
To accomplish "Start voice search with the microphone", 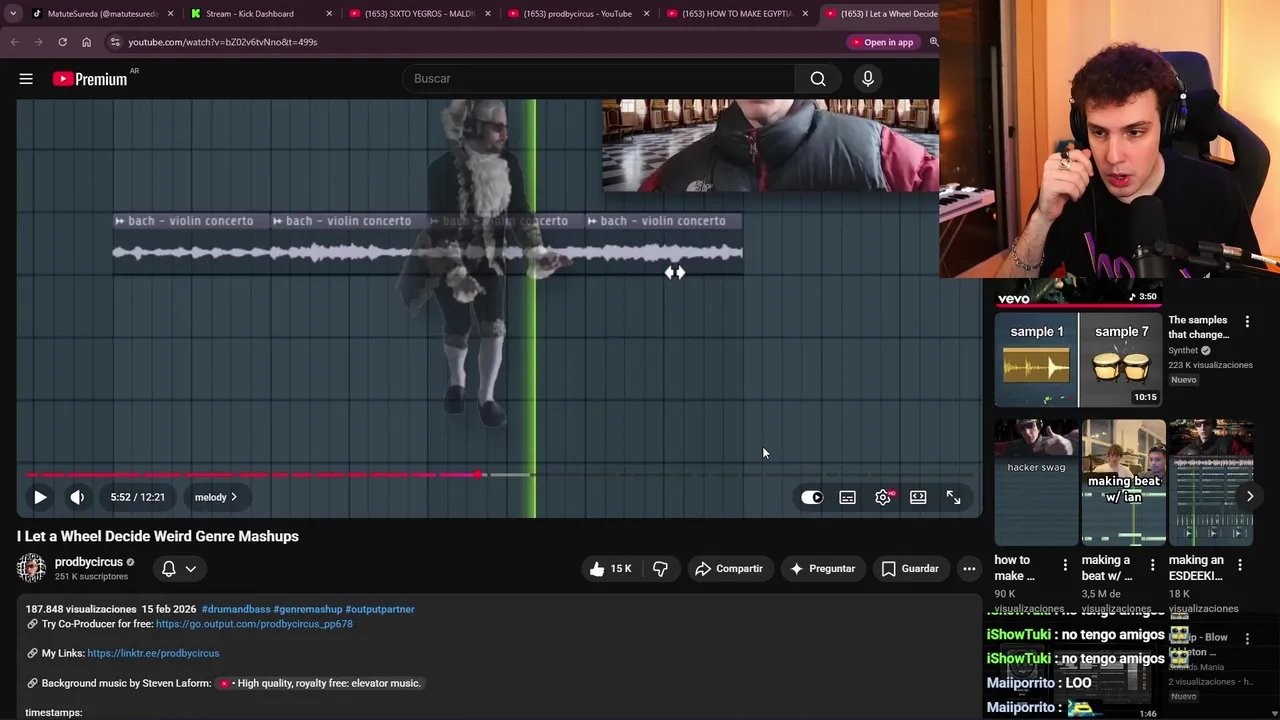I will 868,79.
